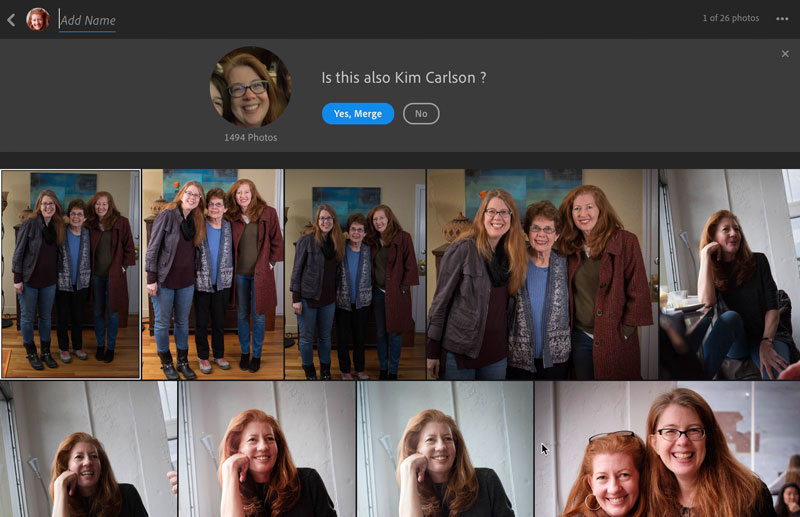Screen dimensions: 800x517
Task: Open photo of woman seated by window
Action: point(730,274)
